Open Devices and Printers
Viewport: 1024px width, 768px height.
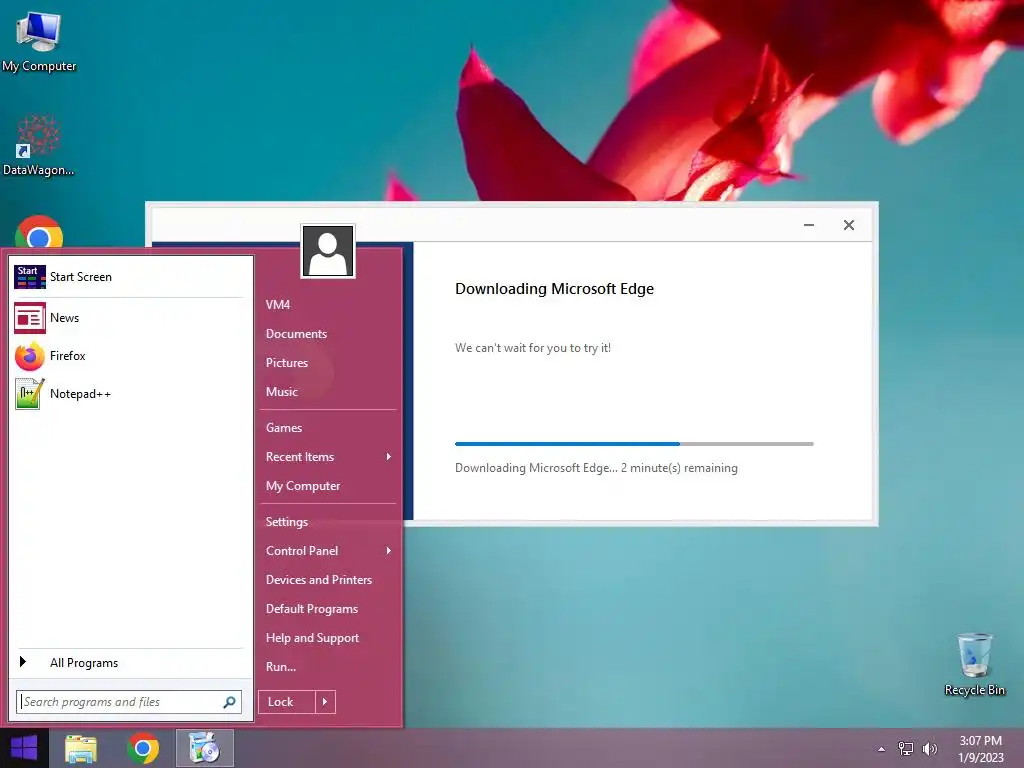pos(319,580)
